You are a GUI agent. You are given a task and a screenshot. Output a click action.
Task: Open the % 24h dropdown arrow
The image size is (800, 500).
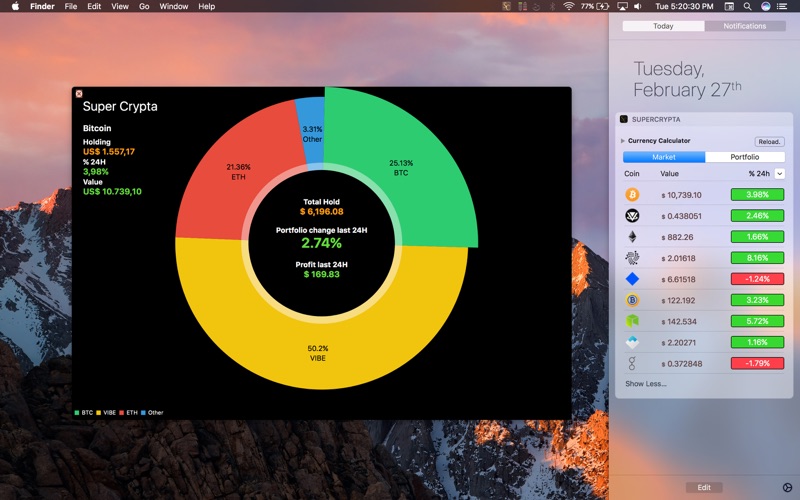779,173
